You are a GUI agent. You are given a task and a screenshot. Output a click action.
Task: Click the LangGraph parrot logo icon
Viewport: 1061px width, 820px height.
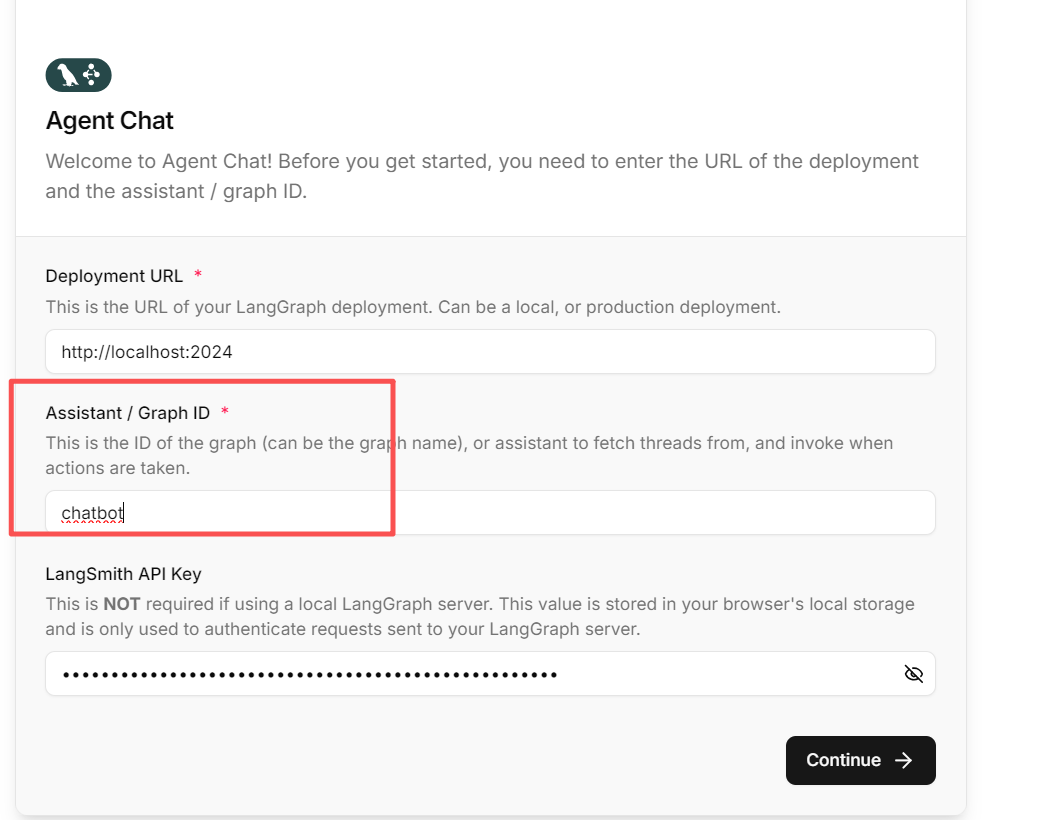67,75
